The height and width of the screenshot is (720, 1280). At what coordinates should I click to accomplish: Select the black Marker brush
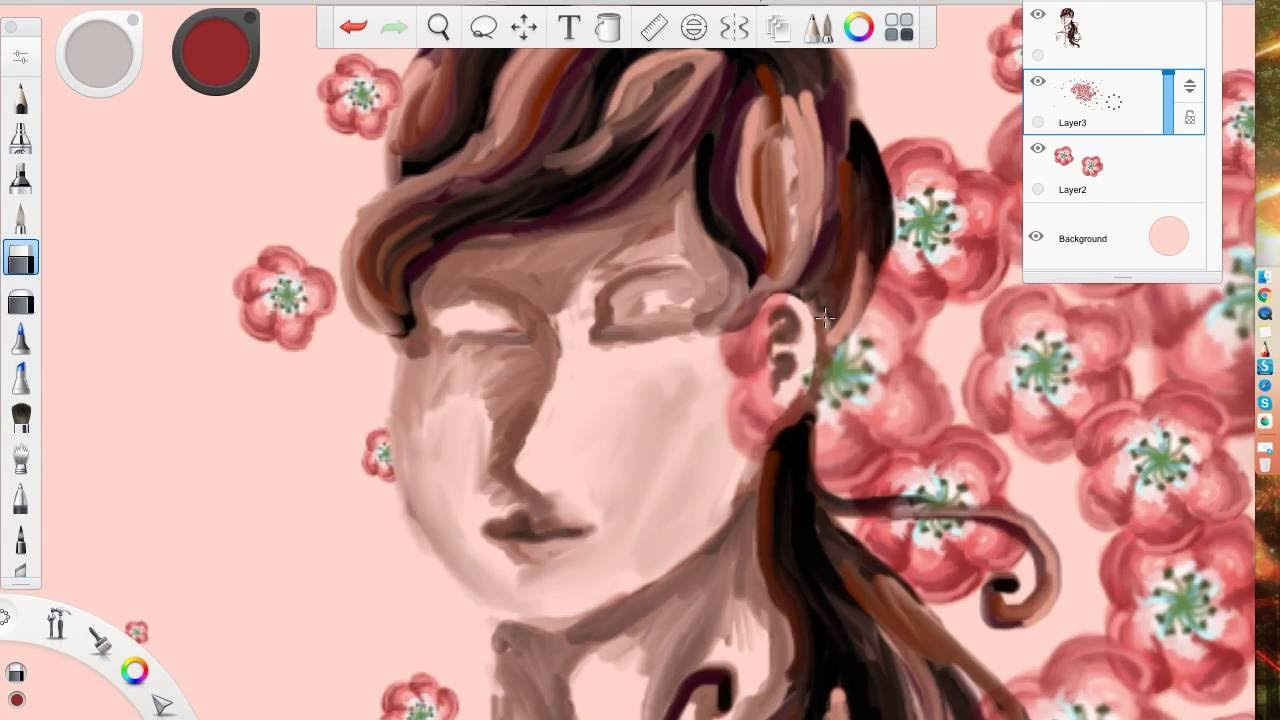click(x=21, y=179)
